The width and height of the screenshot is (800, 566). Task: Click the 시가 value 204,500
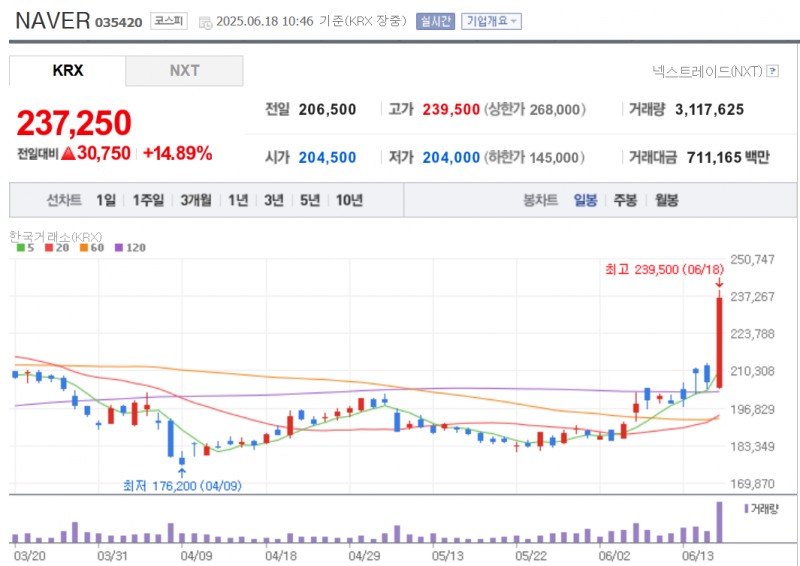(327, 158)
